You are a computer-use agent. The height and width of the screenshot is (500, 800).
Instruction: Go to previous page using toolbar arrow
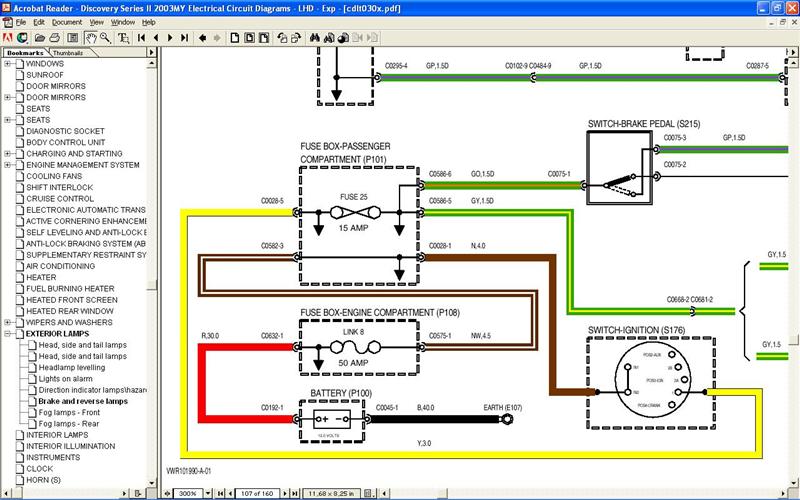(156, 38)
